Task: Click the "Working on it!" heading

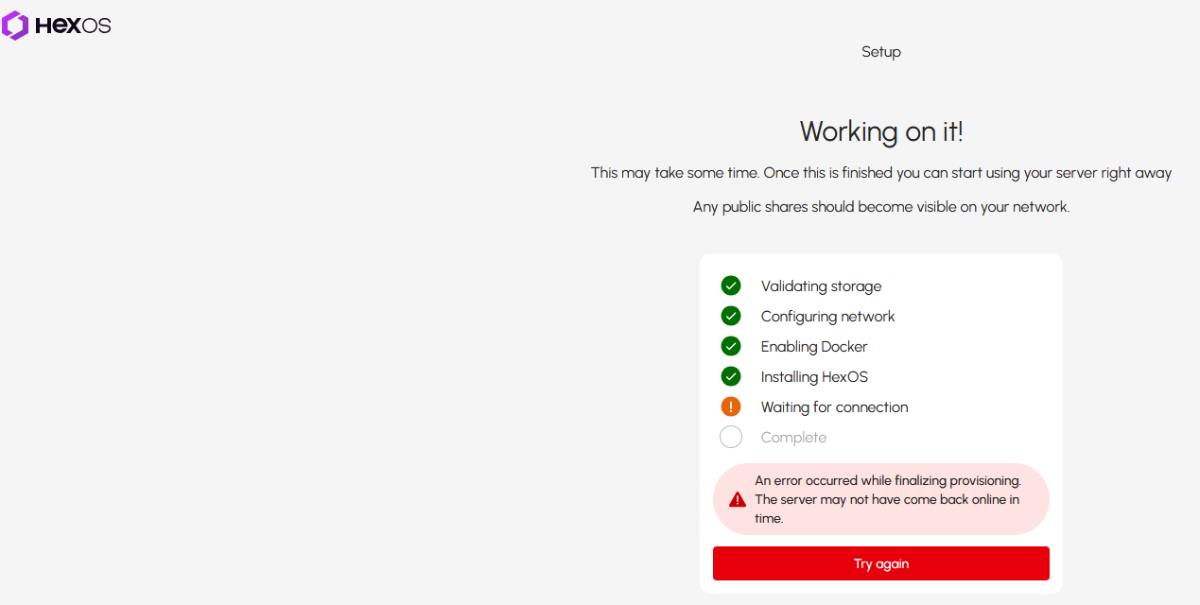Action: coord(881,131)
